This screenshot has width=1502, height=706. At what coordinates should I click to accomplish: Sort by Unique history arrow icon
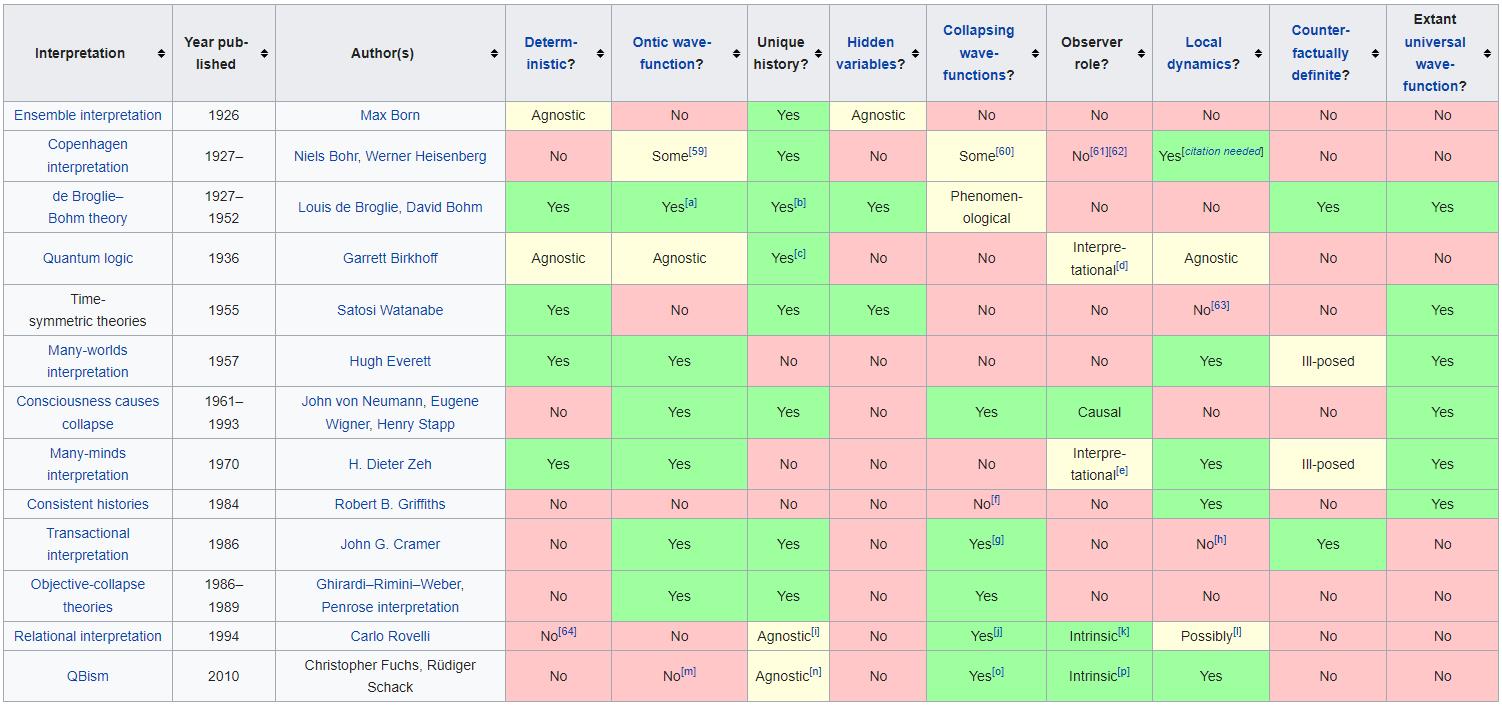click(818, 53)
